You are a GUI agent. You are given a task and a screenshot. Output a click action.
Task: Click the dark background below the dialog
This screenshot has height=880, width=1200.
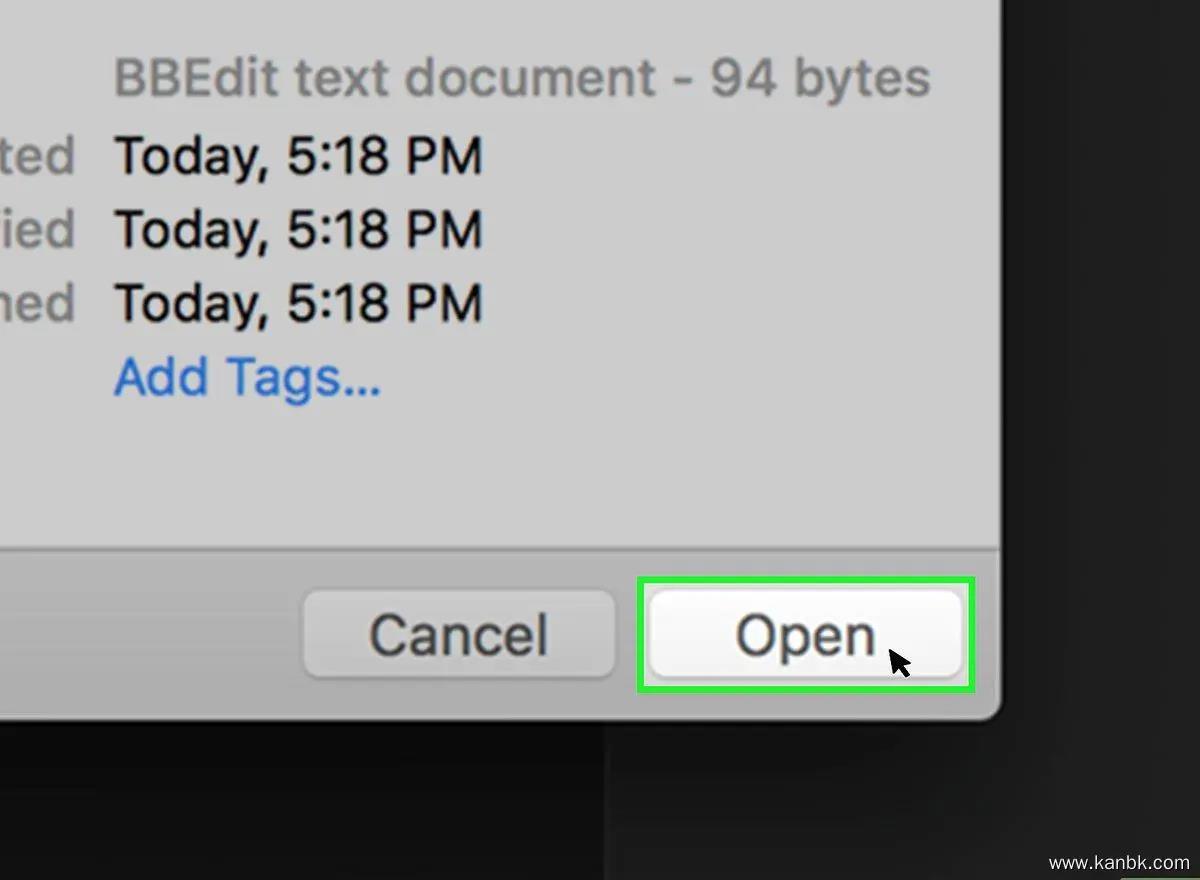300,800
